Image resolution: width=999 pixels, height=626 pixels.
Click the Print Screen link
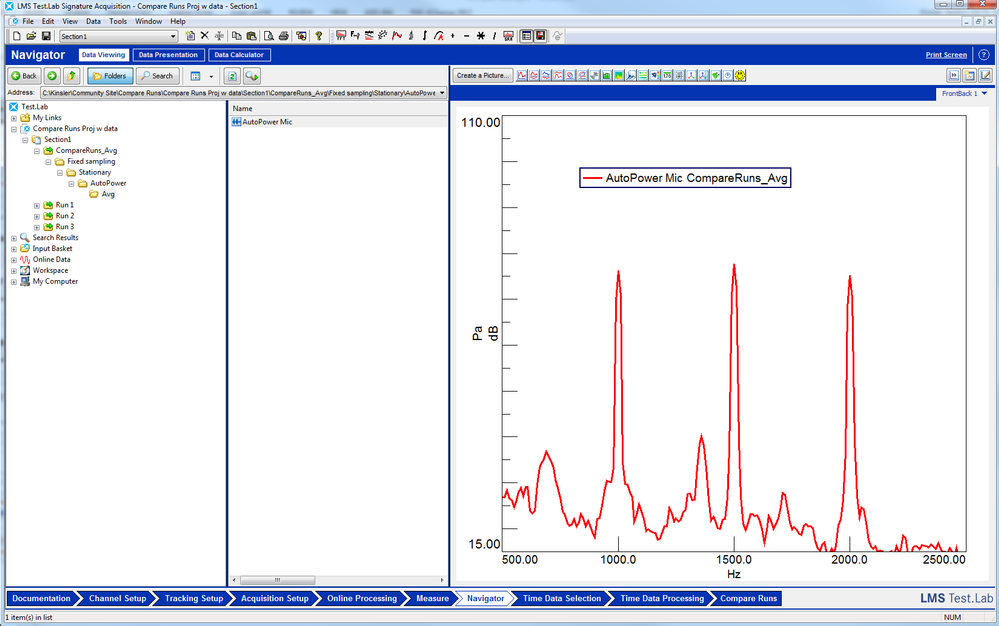coord(946,55)
